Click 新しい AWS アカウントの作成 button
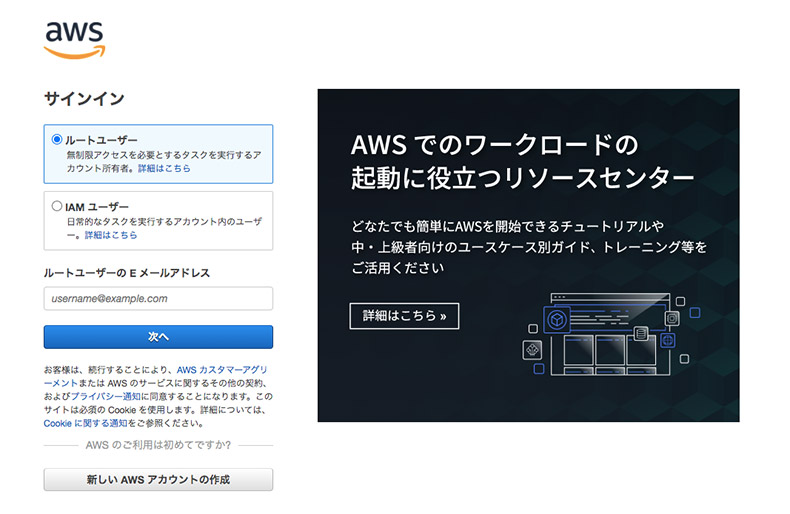The width and height of the screenshot is (790, 514). (158, 479)
